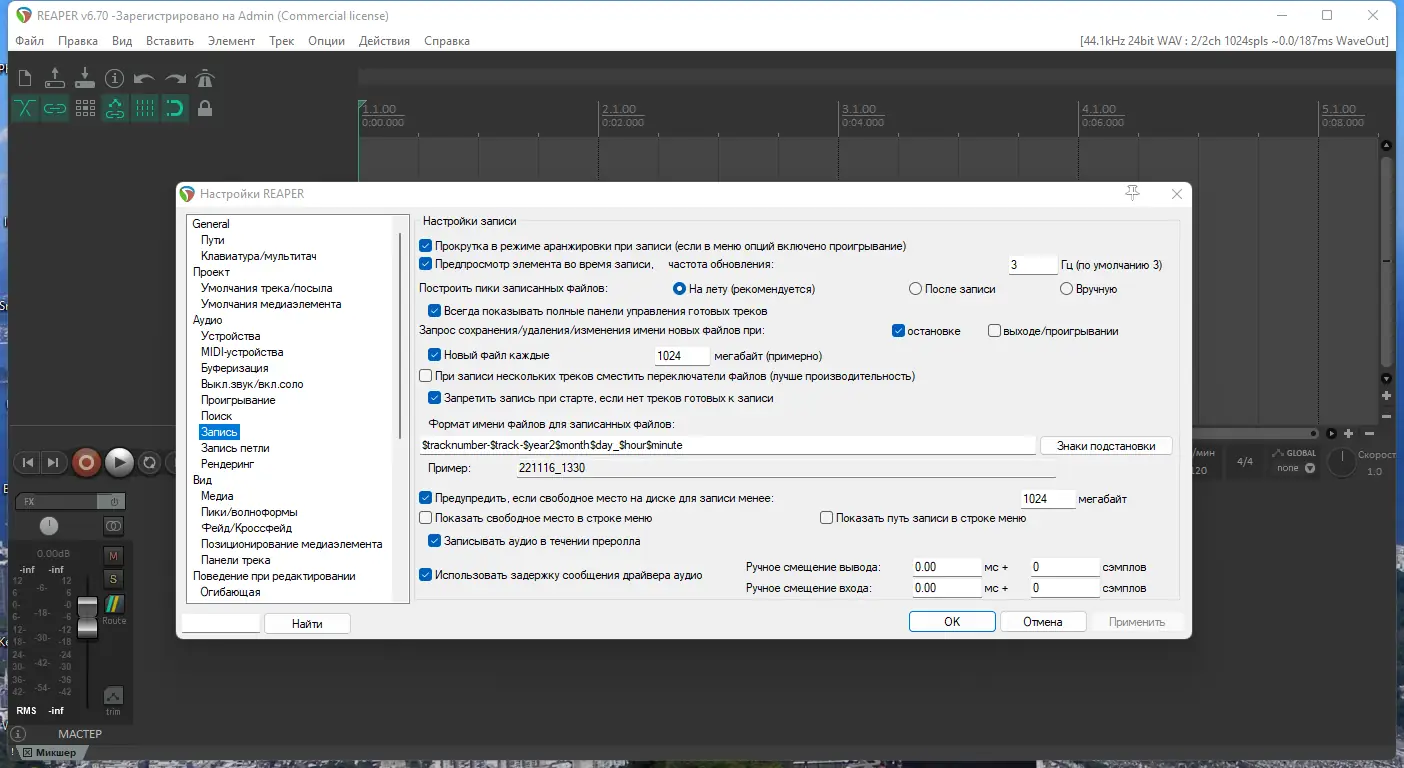Toggle the auto-crossfade icon

click(25, 108)
